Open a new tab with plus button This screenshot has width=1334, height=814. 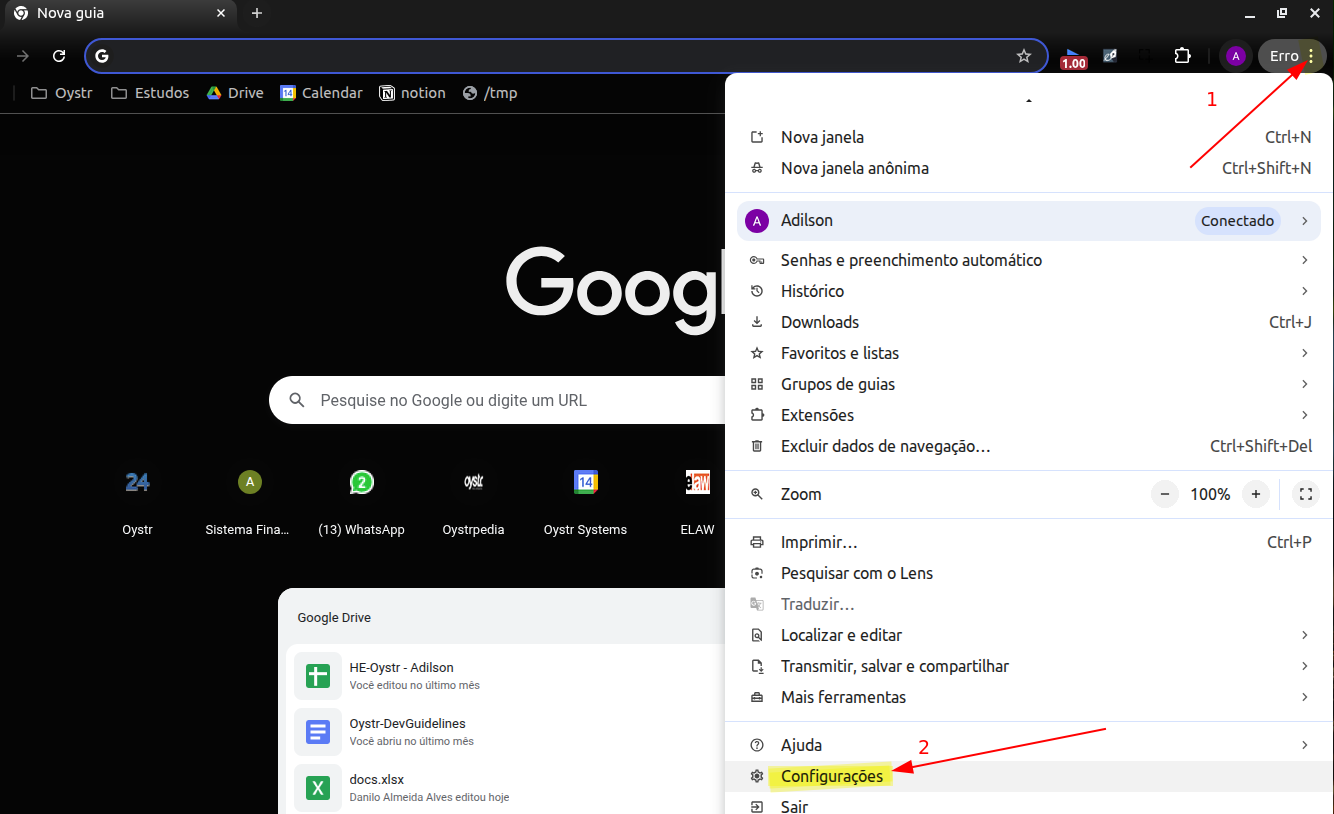point(257,13)
